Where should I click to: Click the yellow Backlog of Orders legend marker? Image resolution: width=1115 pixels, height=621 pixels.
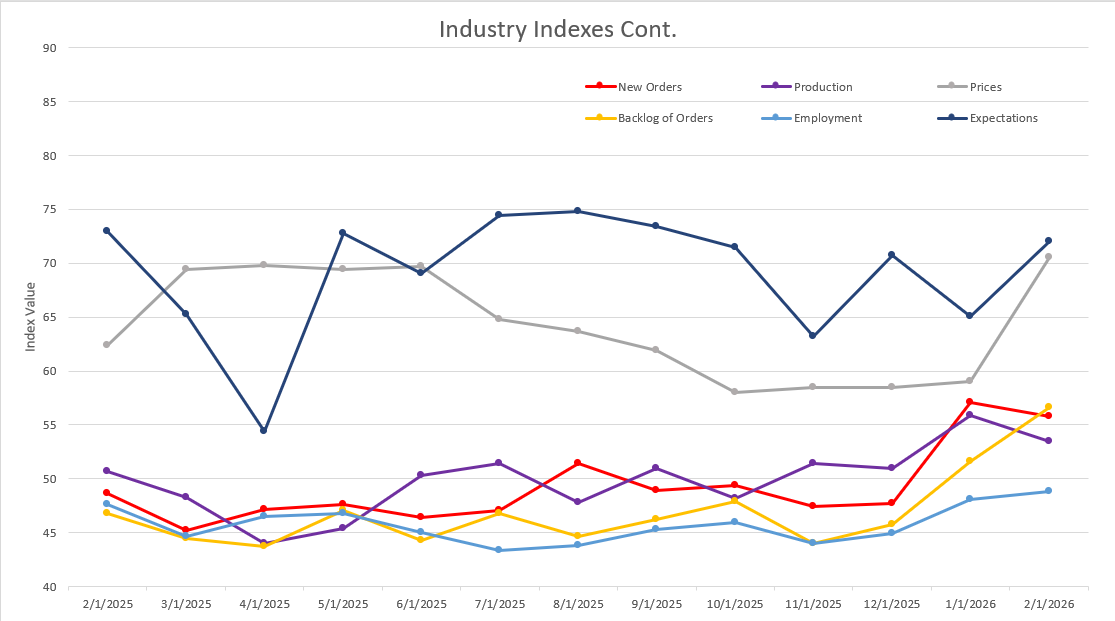[x=599, y=118]
